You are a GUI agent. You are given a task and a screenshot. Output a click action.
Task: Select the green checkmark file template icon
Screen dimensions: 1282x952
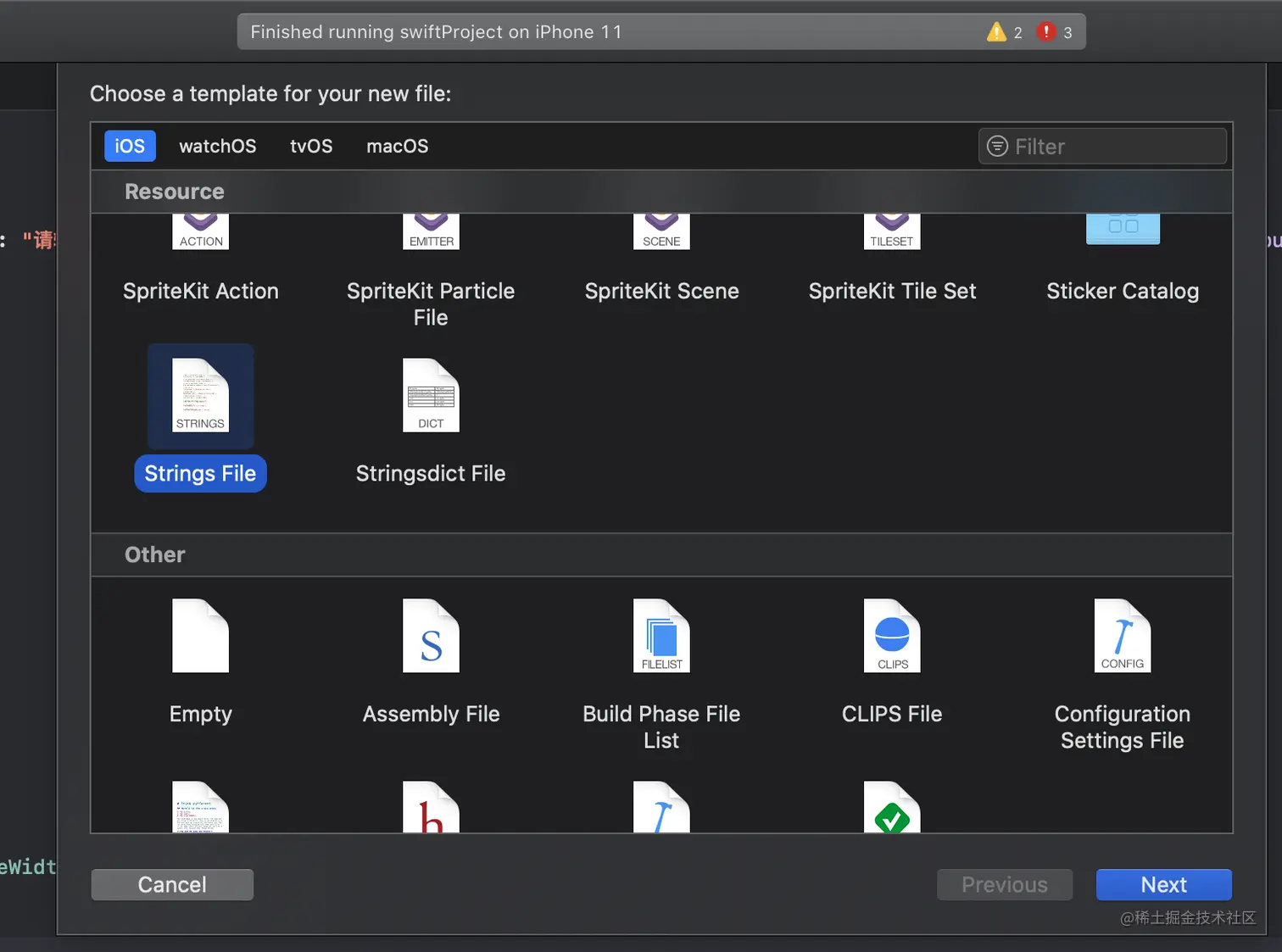[892, 807]
